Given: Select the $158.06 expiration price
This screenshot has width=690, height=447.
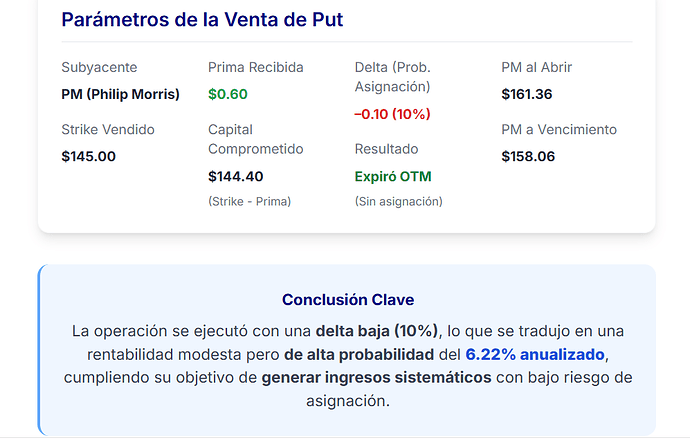Looking at the screenshot, I should point(528,156).
